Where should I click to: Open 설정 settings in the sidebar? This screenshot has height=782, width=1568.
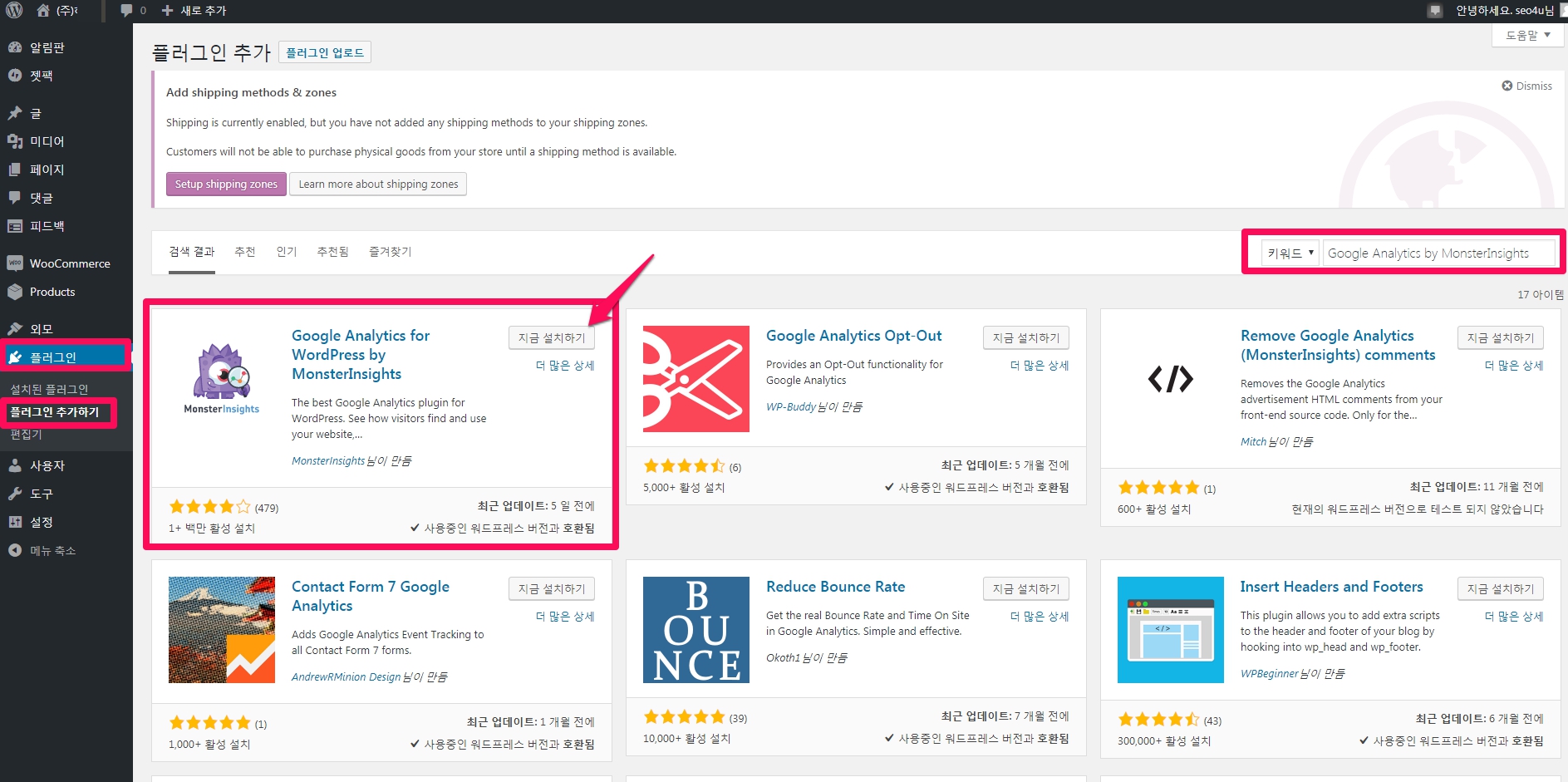[42, 522]
